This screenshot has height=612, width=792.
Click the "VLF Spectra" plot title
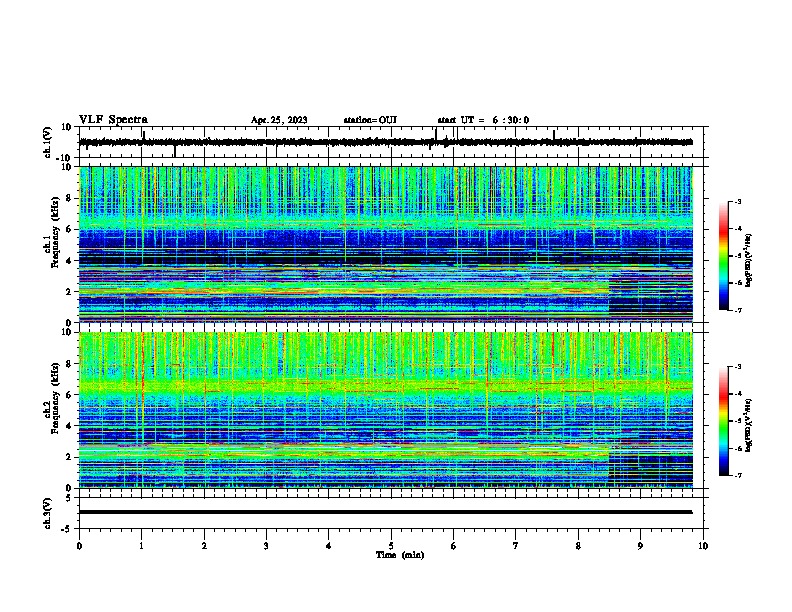[x=113, y=120]
